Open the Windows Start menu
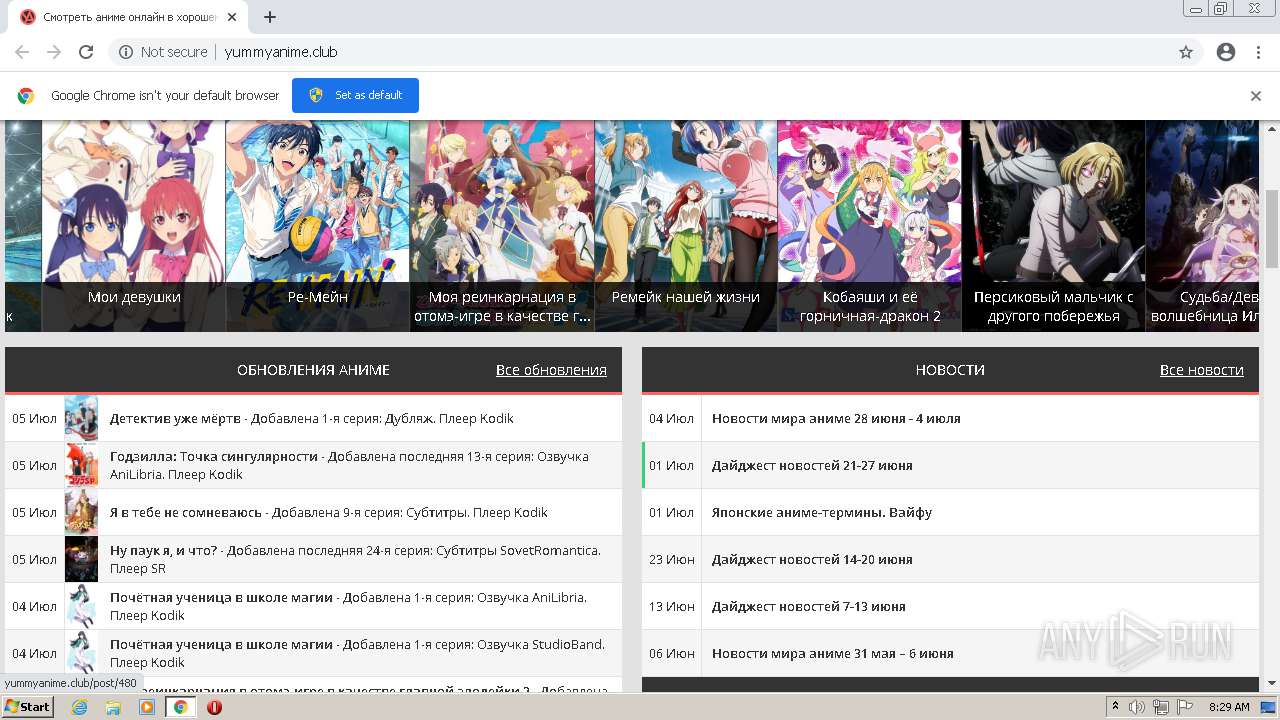This screenshot has height=720, width=1280. pyautogui.click(x=27, y=707)
